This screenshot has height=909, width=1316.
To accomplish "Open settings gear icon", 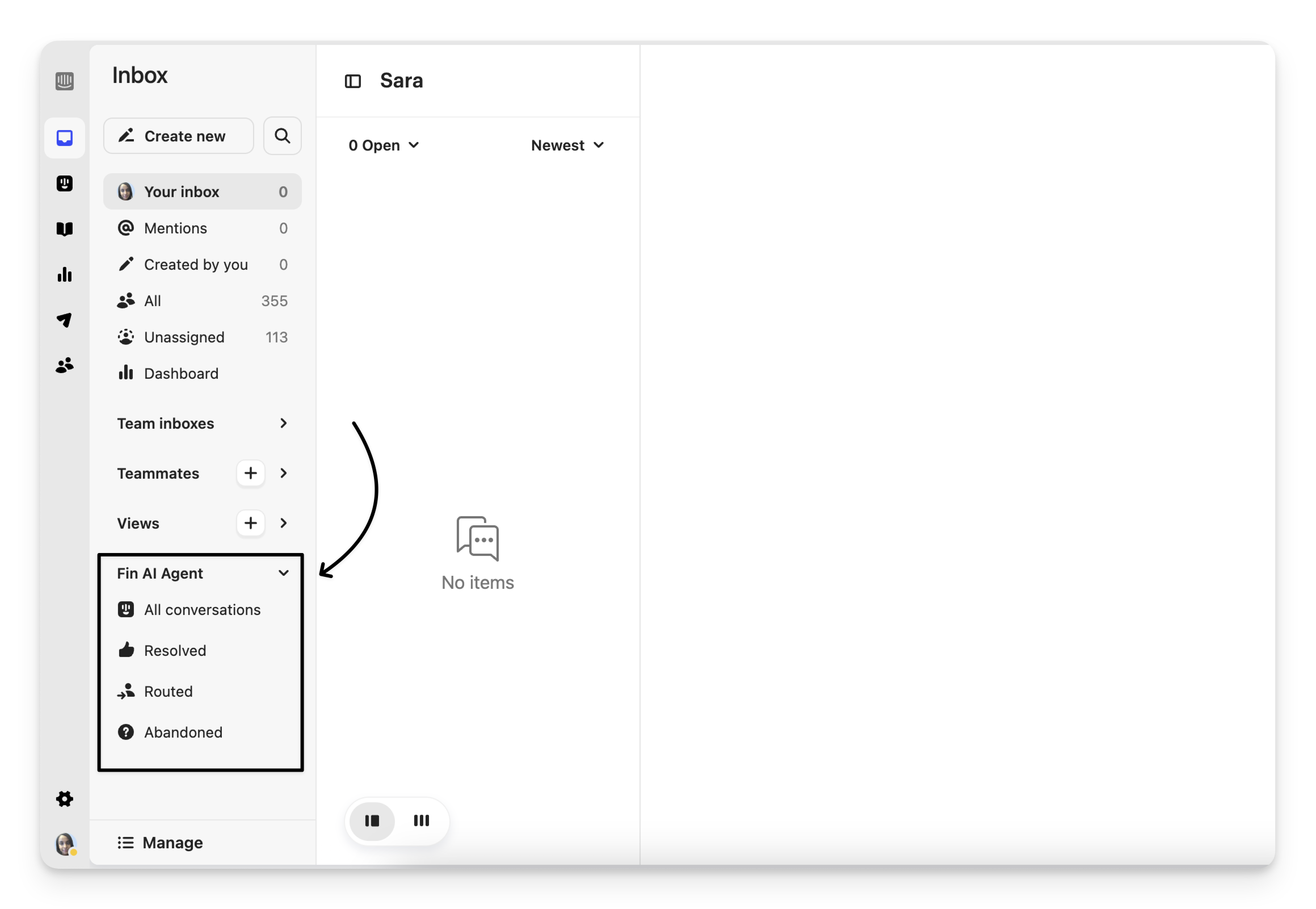I will [x=64, y=799].
